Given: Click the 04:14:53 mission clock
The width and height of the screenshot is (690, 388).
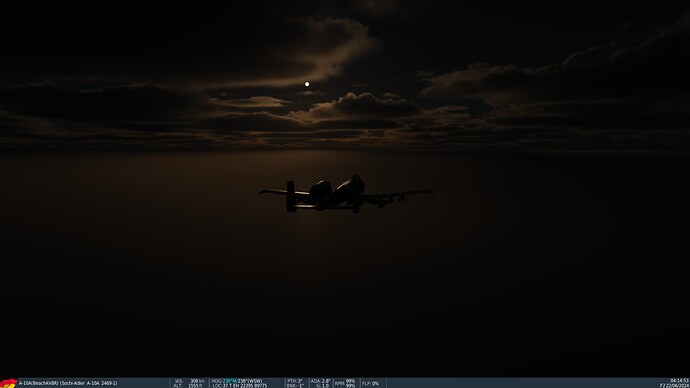Looking at the screenshot, I should [679, 381].
